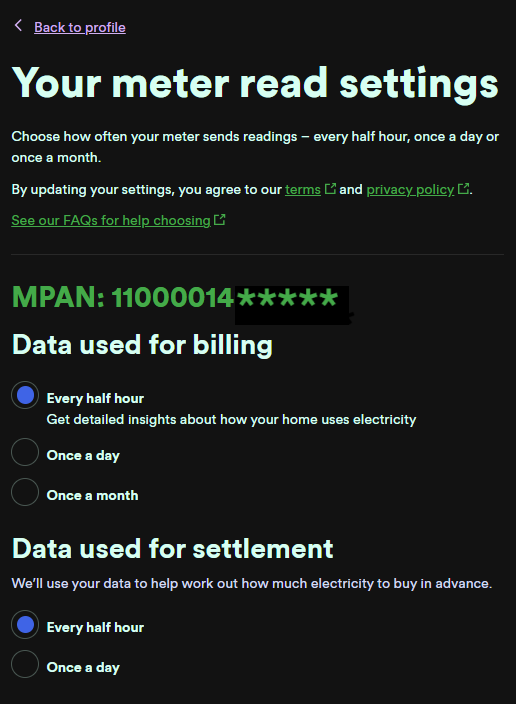Screen dimensions: 516x704
Task: Choose Once a day settlement radio button
Action: pyautogui.click(x=25, y=664)
